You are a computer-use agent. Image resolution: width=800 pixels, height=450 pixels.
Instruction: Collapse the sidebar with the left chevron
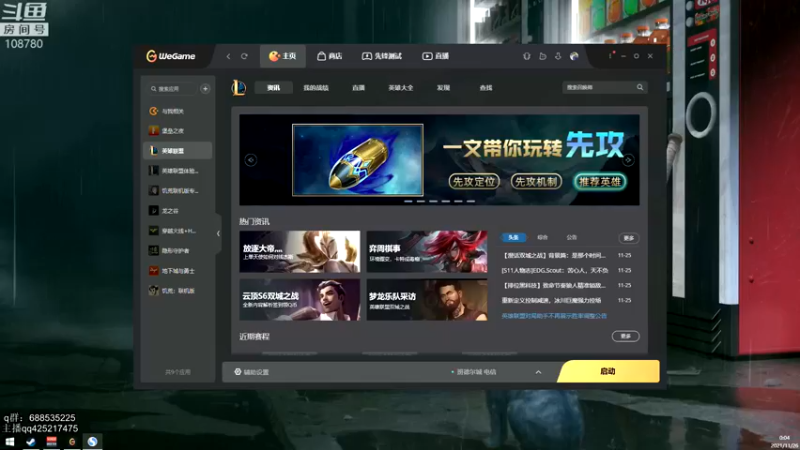click(x=218, y=233)
